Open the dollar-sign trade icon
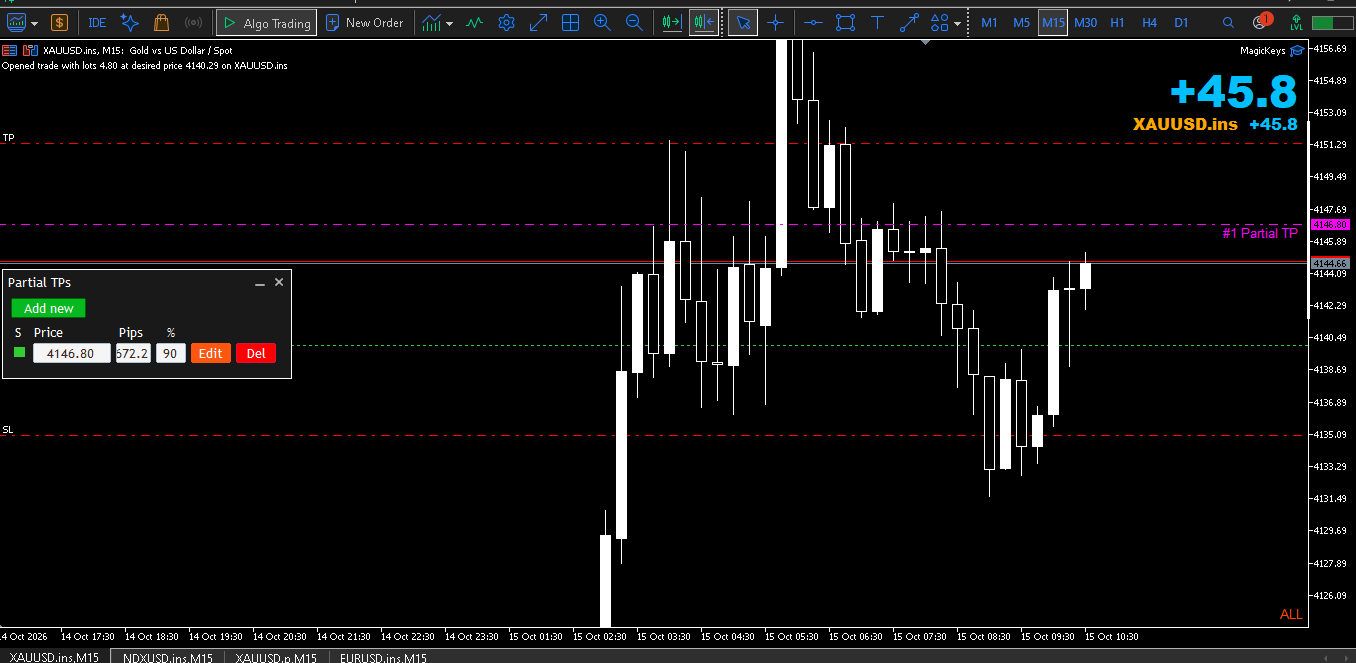 [x=59, y=22]
